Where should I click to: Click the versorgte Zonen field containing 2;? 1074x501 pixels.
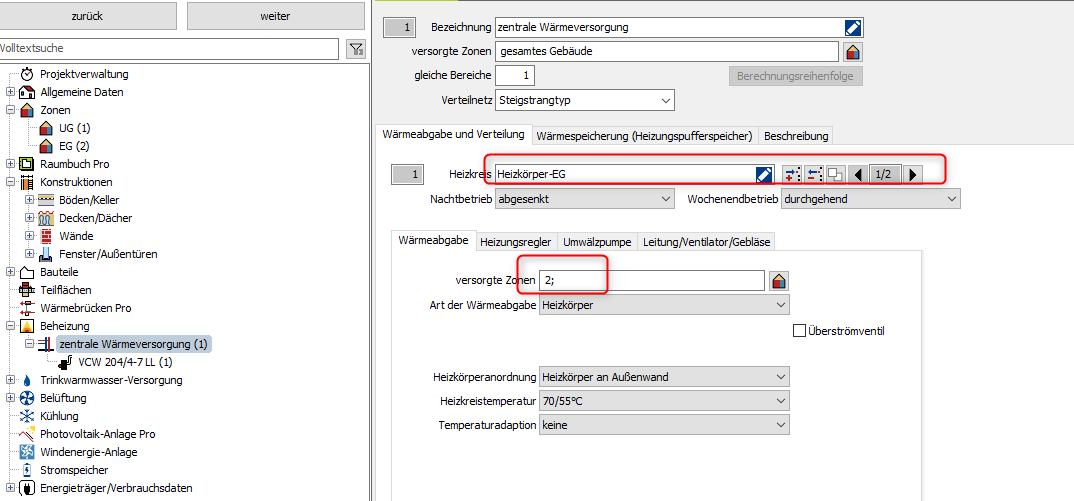(651, 280)
